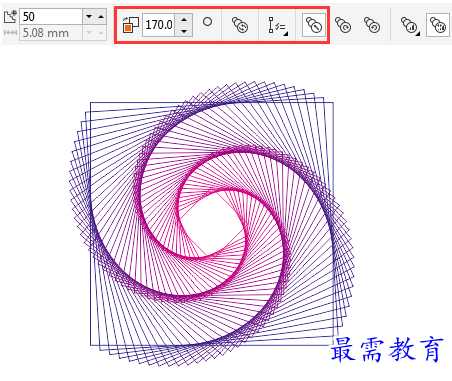Image resolution: width=452 pixels, height=381 pixels.
Task: Increase blend steps with up arrow
Action: (101, 17)
